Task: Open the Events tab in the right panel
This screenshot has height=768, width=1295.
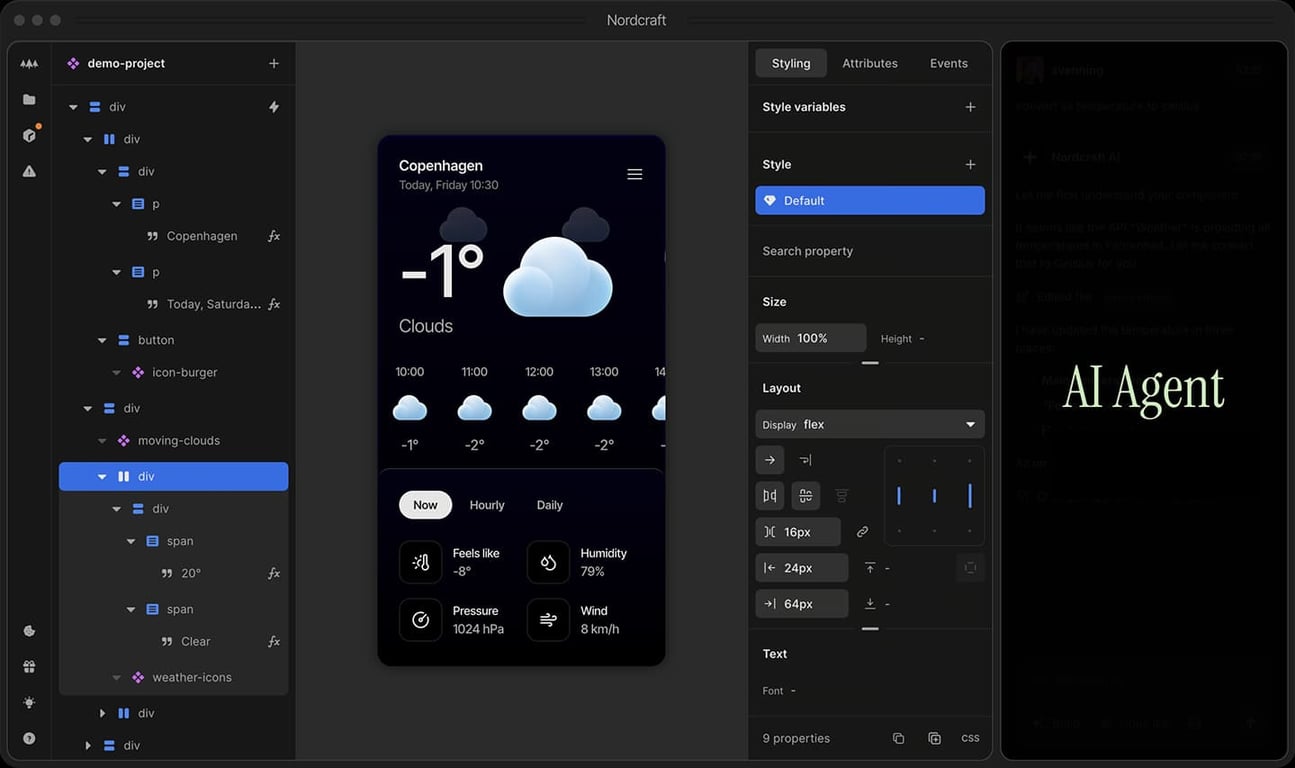Action: [x=948, y=62]
